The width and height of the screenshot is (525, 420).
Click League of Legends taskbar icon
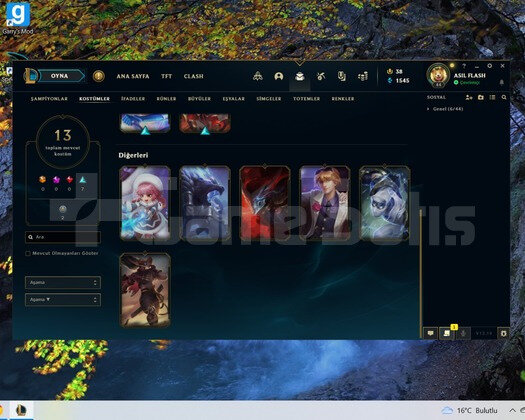[21, 410]
